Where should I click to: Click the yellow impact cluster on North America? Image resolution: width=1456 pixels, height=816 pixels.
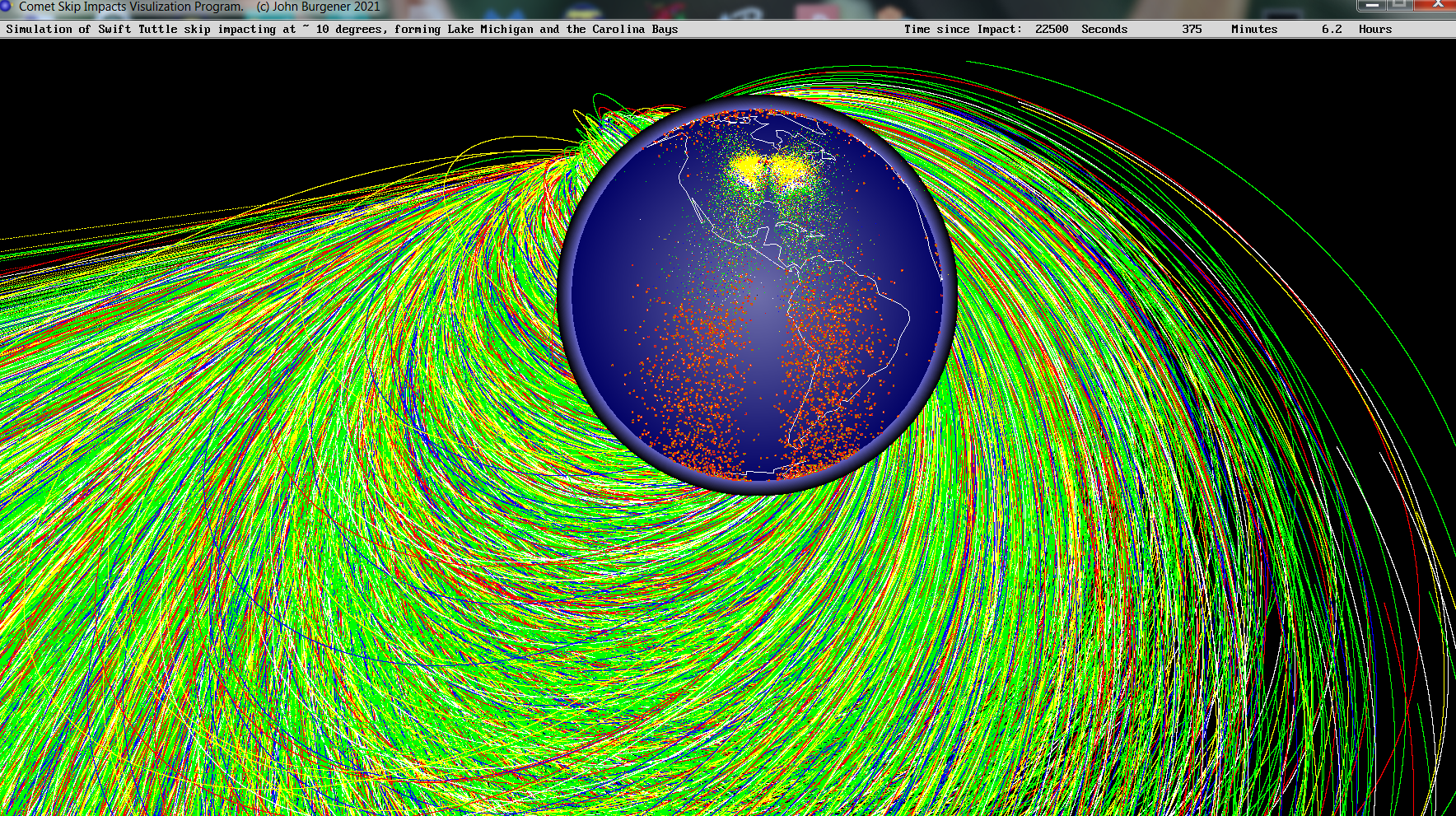(768, 170)
